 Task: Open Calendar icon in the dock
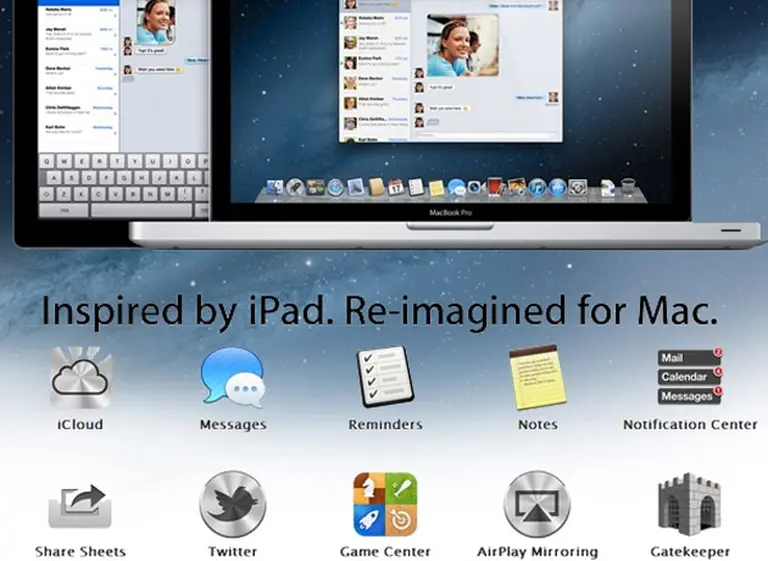pyautogui.click(x=396, y=187)
